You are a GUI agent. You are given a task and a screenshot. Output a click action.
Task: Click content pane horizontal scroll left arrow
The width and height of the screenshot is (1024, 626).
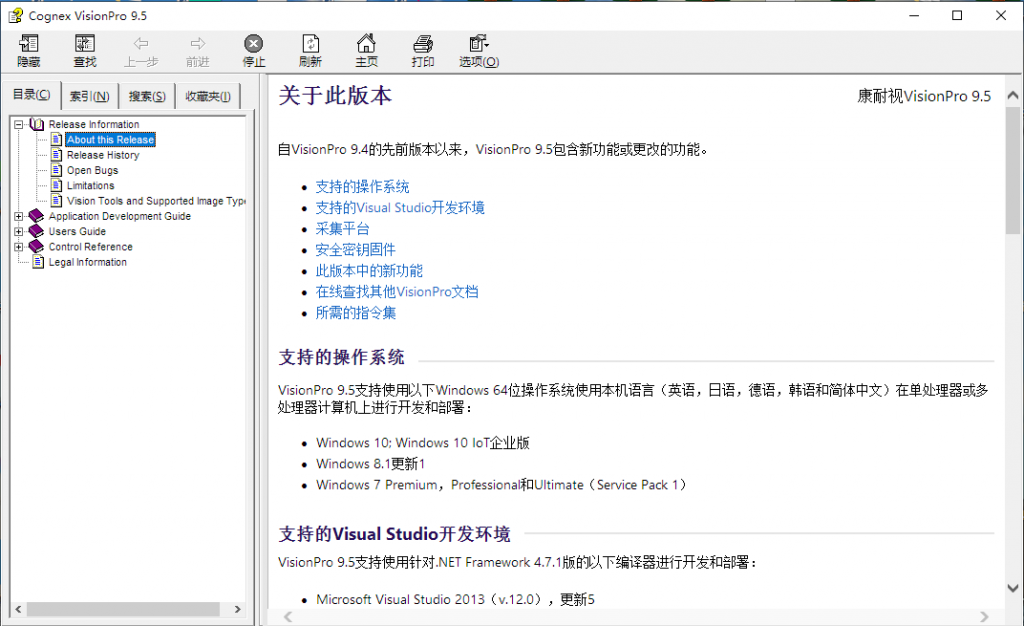click(288, 617)
